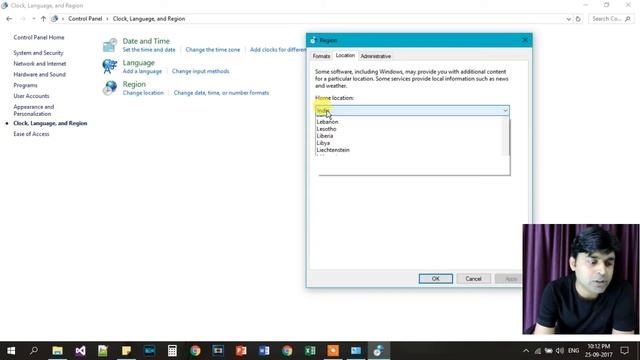Open Appearance and Personalization category
Viewport: 640px width, 360px height.
[x=33, y=110]
